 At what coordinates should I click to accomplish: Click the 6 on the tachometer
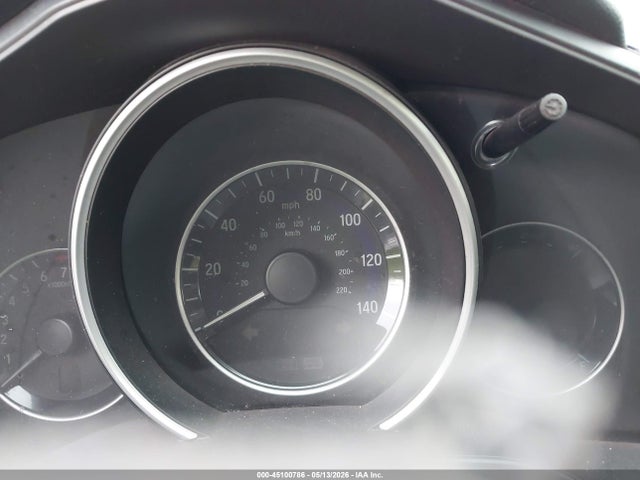point(44,276)
